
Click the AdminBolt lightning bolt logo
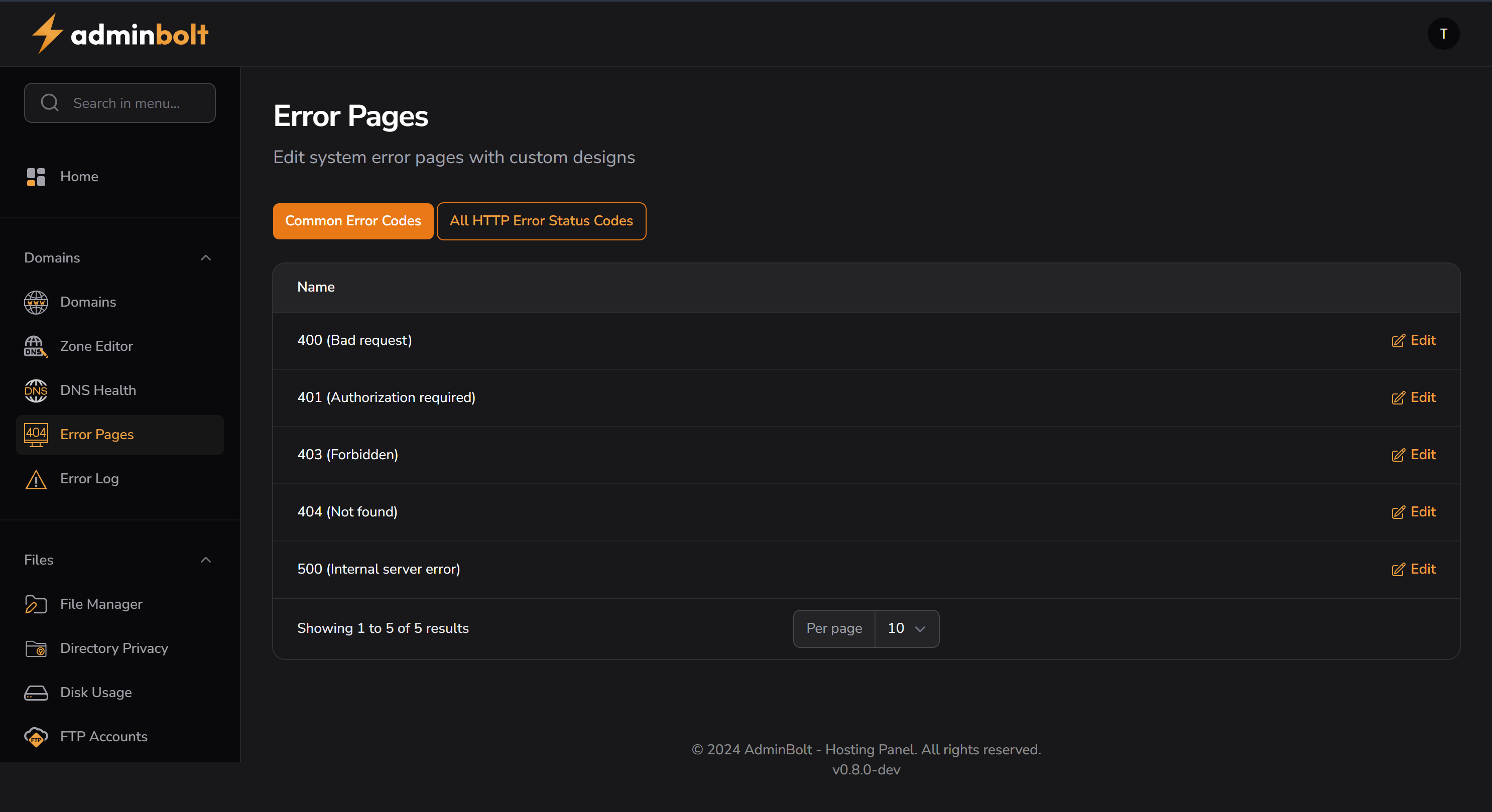click(49, 33)
